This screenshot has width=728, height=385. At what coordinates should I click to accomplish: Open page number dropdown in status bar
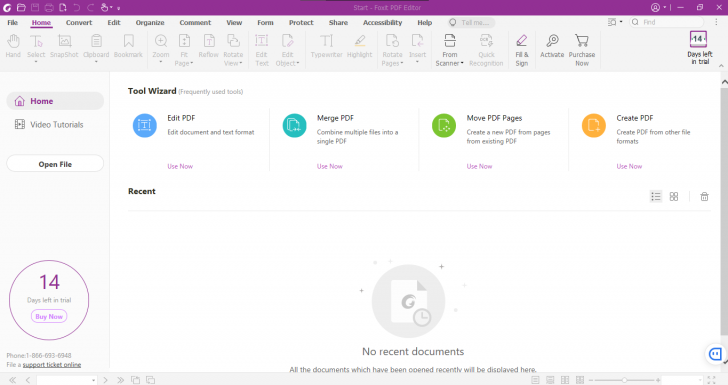[93, 380]
